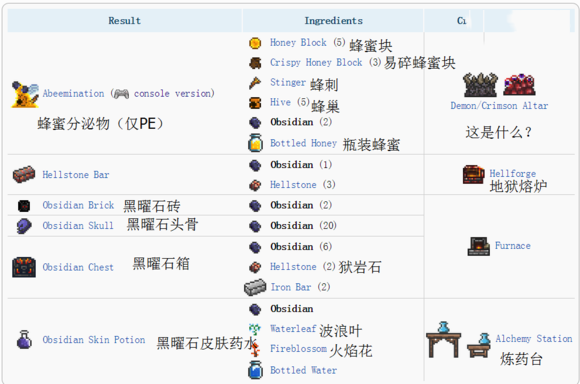
Task: Click the Obsidian (6) ingredient text
Action: (301, 246)
